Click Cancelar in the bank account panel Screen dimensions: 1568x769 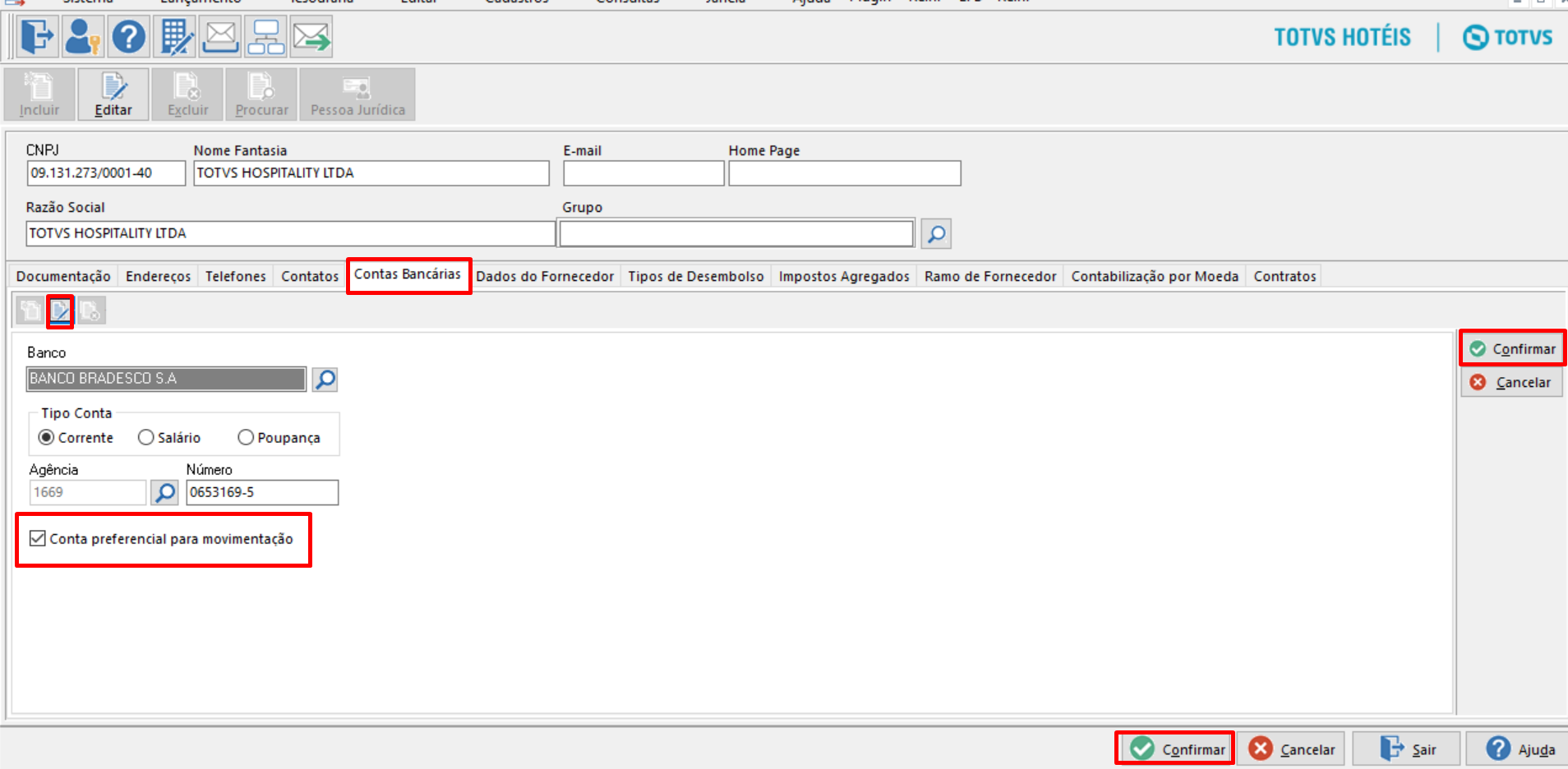[1512, 382]
